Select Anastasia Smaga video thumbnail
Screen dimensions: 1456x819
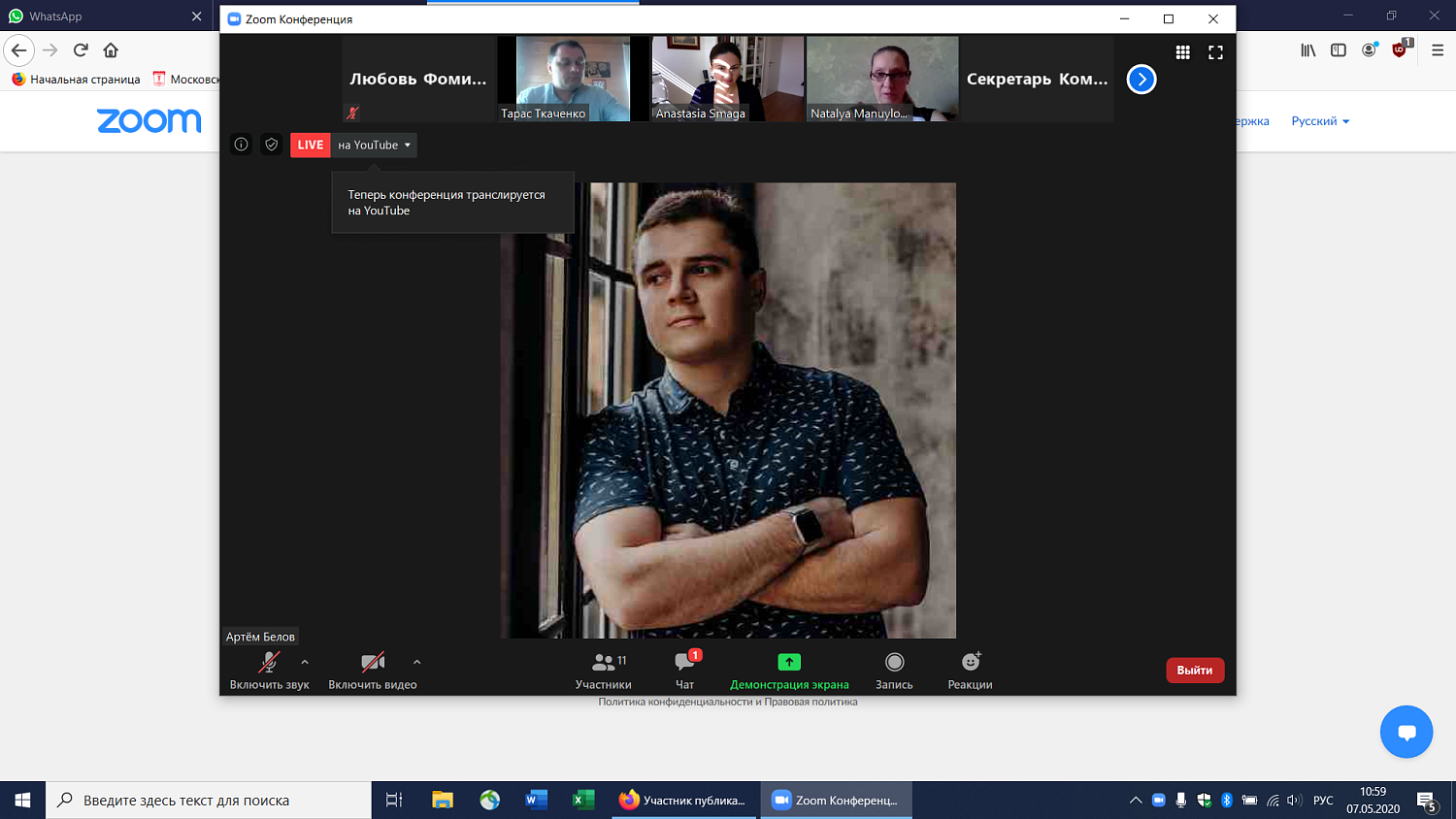(727, 79)
